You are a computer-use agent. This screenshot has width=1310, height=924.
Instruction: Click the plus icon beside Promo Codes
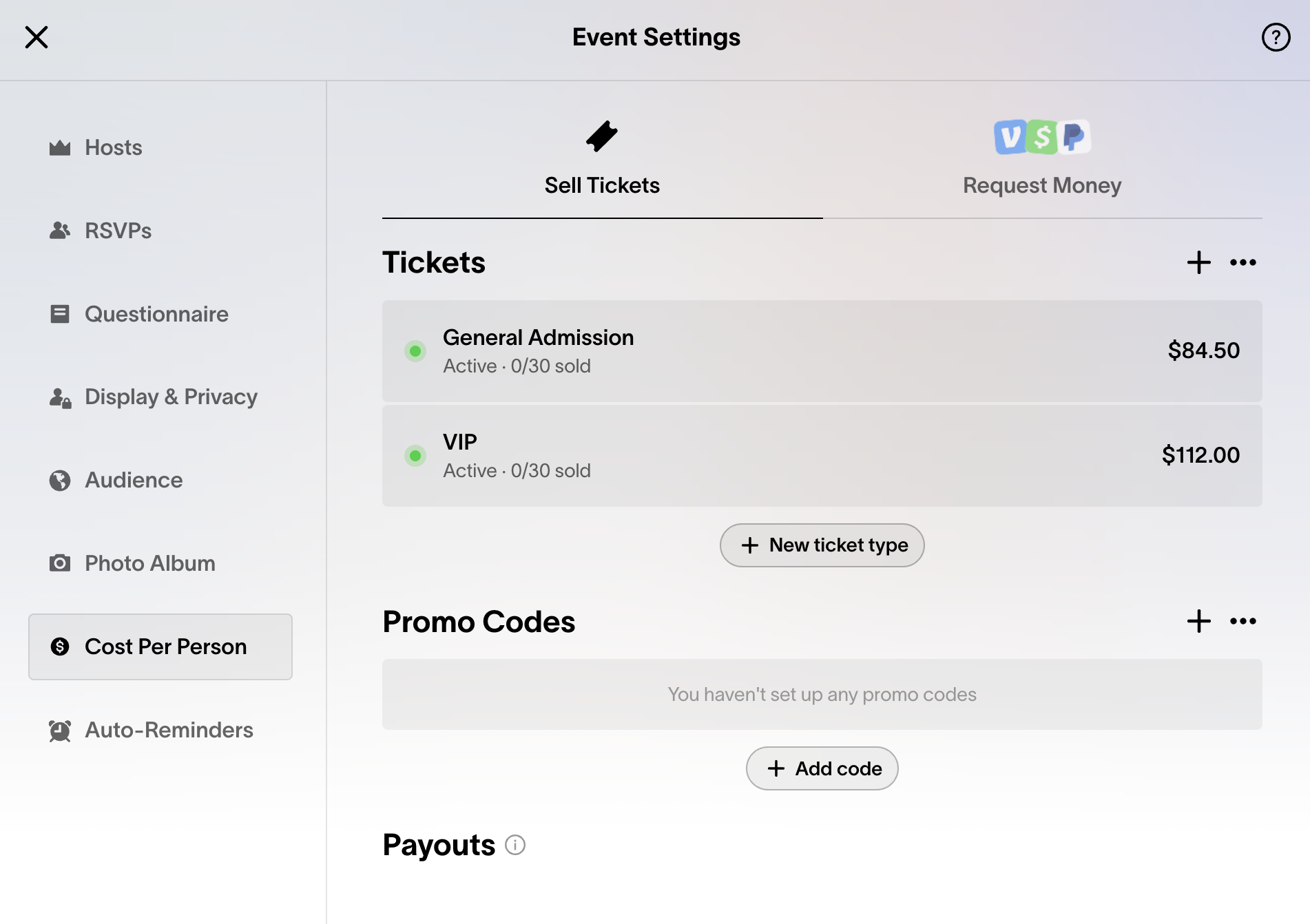(1198, 621)
